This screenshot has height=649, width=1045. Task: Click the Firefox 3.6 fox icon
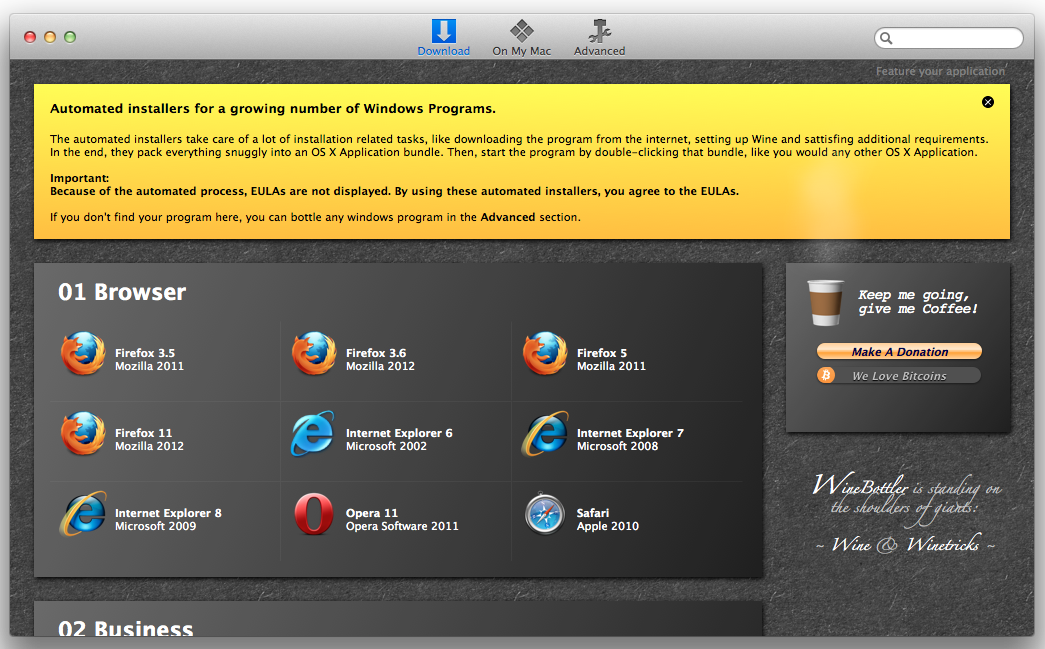(314, 354)
